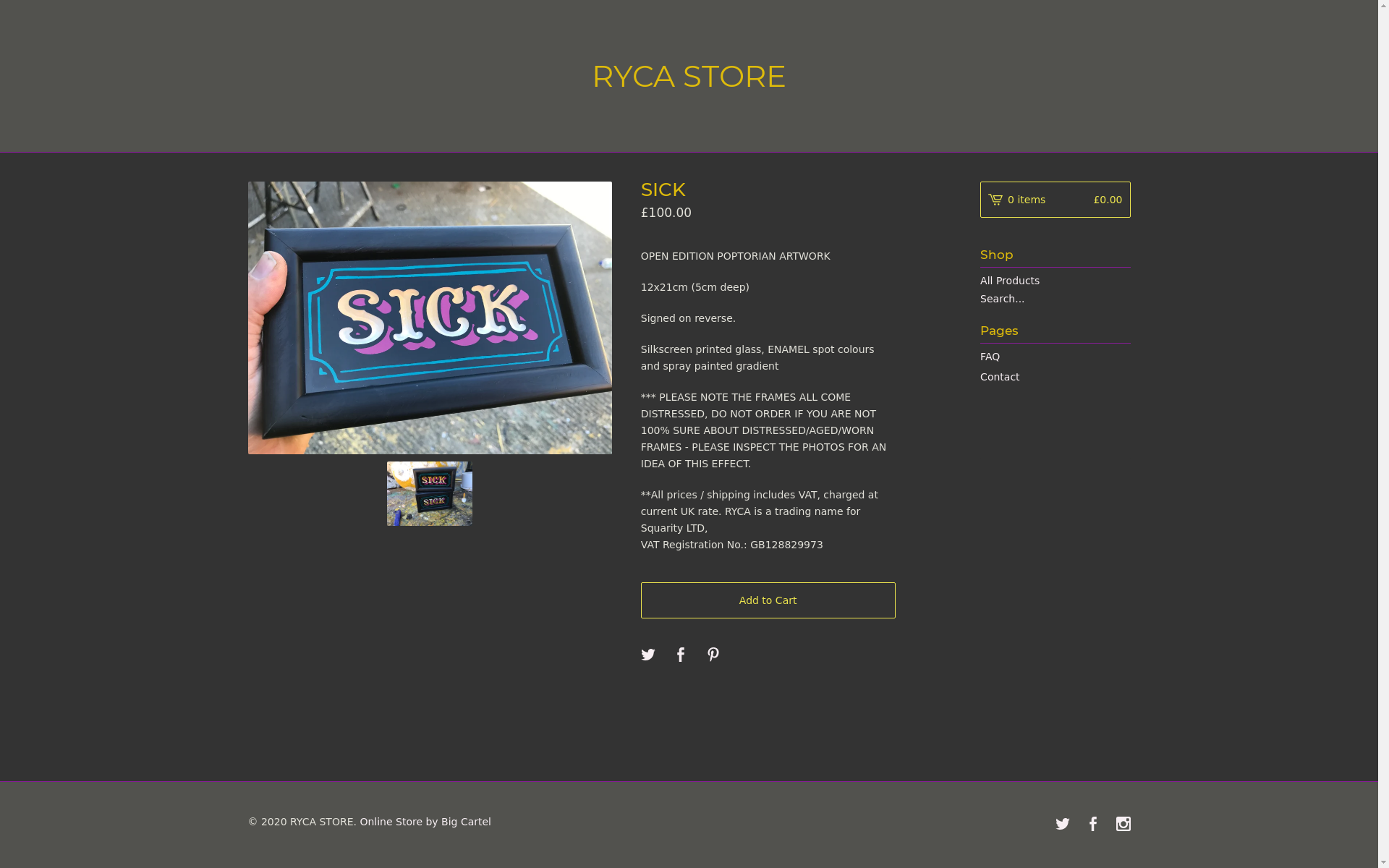Open the RYCA STORE header title
The height and width of the screenshot is (868, 1389).
point(689,76)
